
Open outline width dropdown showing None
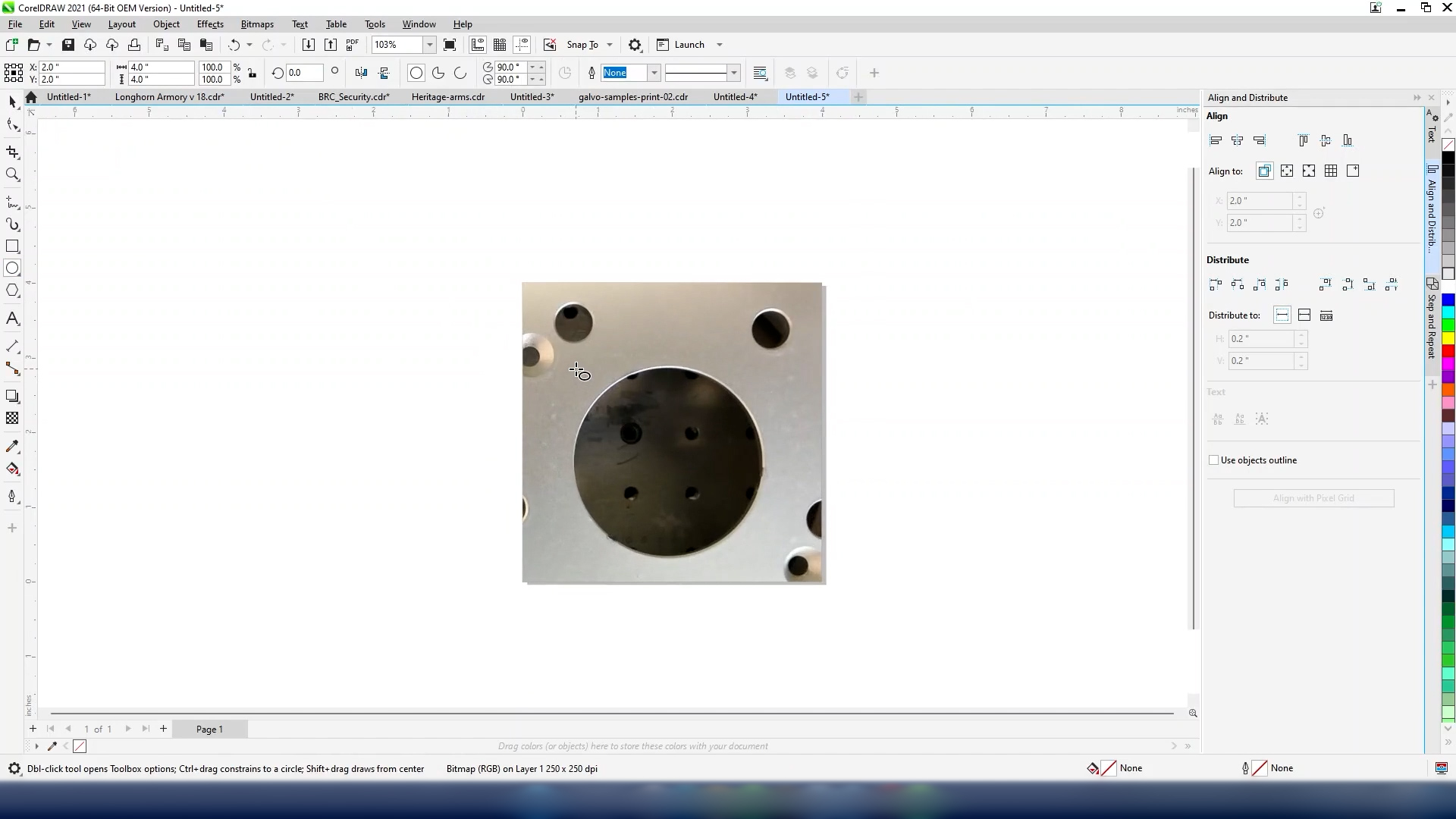[x=654, y=73]
